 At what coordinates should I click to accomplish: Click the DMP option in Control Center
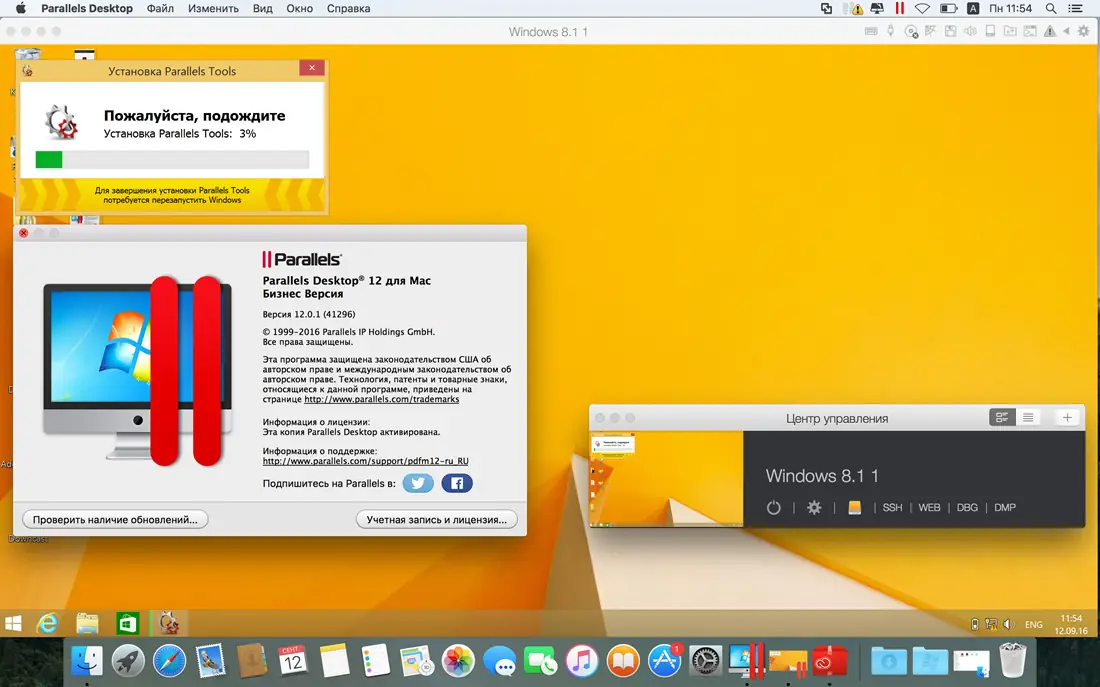tap(1005, 507)
